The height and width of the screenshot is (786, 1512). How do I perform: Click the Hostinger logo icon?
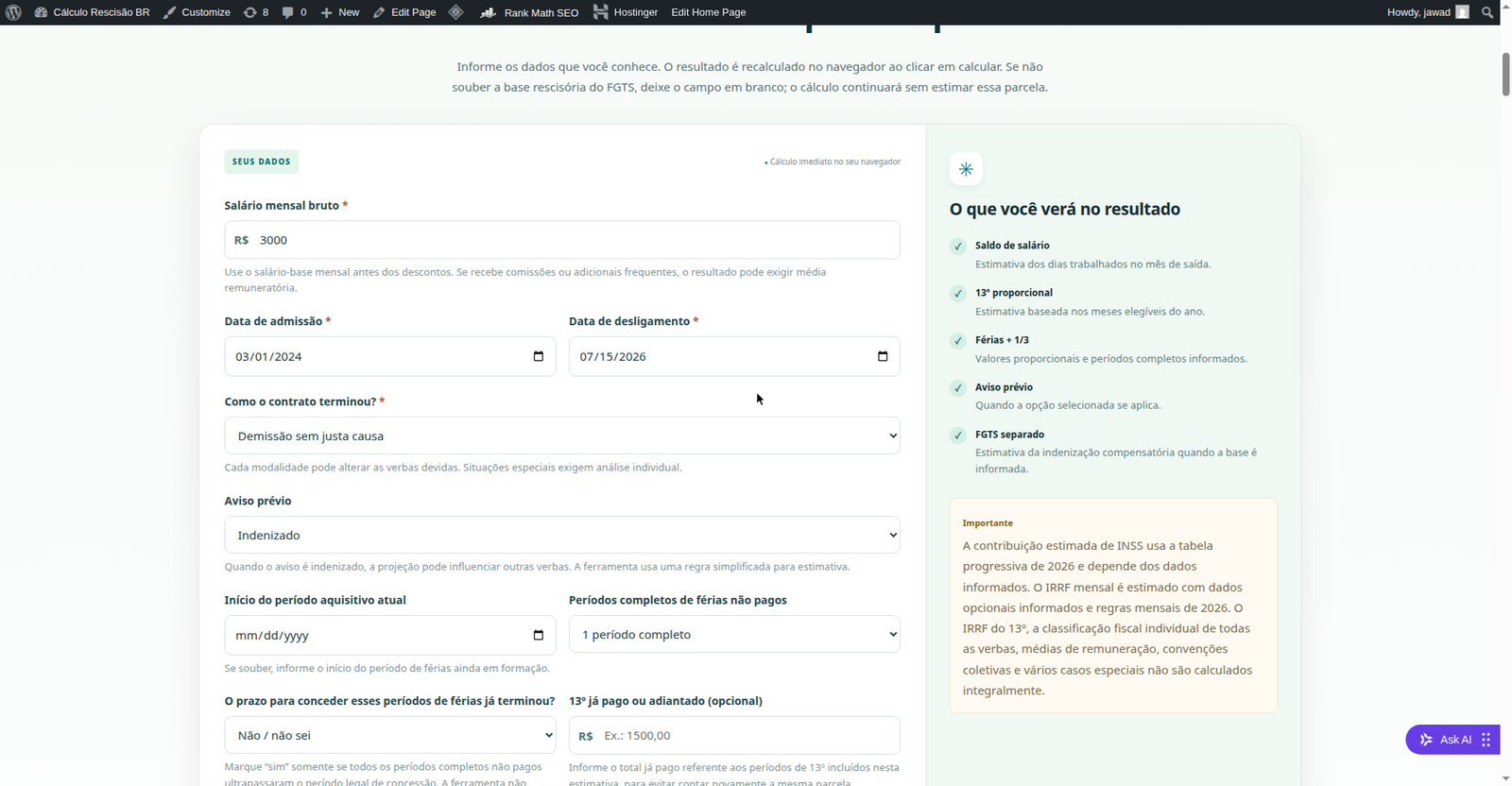600,12
